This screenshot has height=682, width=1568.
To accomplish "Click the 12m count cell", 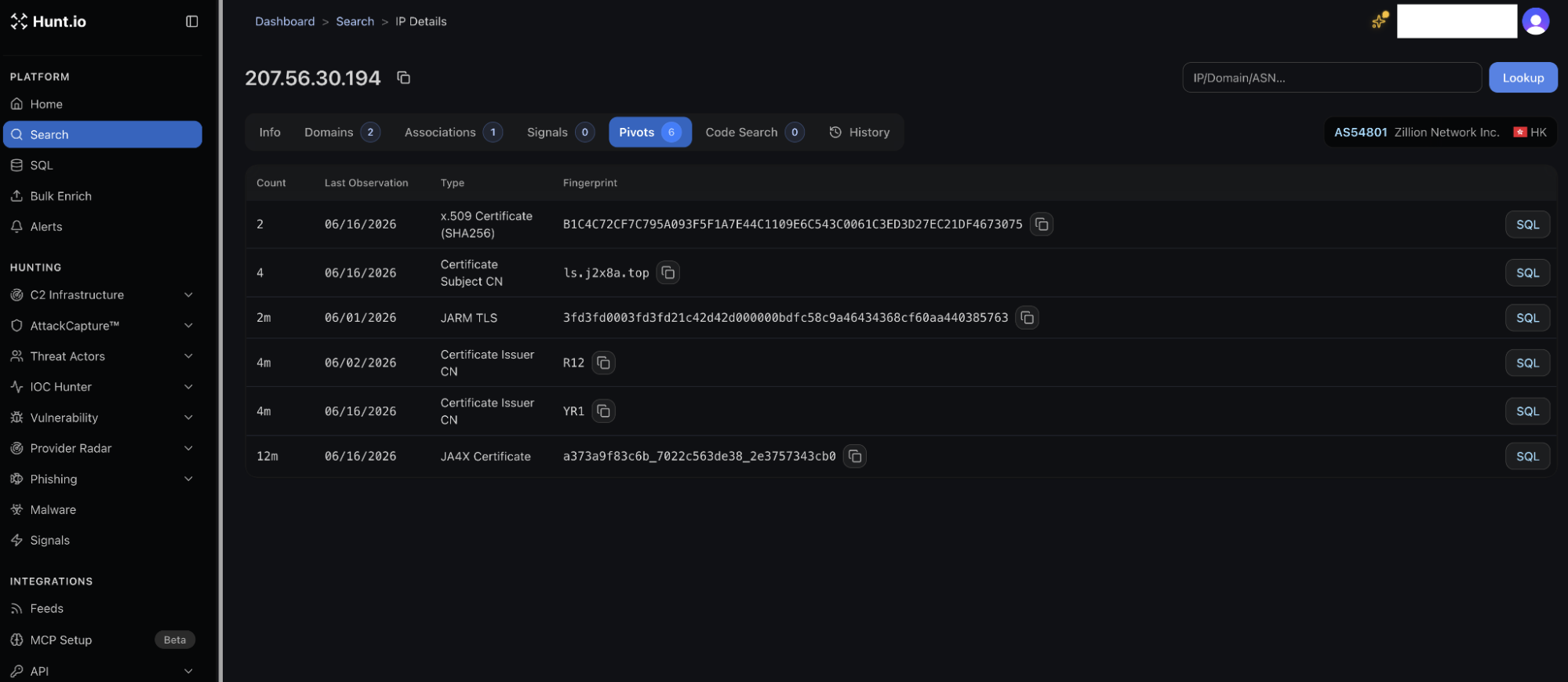I will 267,456.
